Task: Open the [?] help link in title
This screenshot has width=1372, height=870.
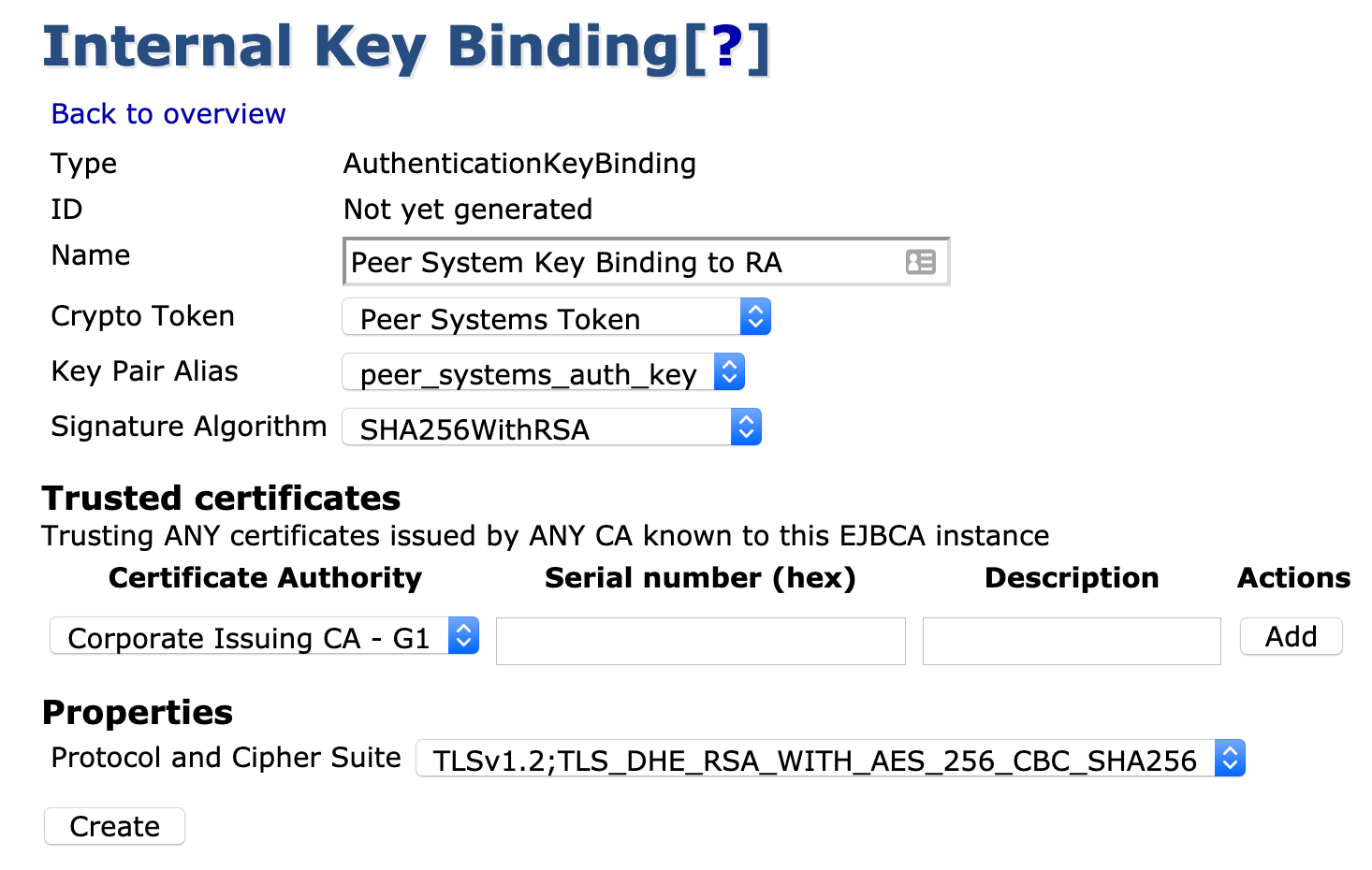Action: click(727, 47)
